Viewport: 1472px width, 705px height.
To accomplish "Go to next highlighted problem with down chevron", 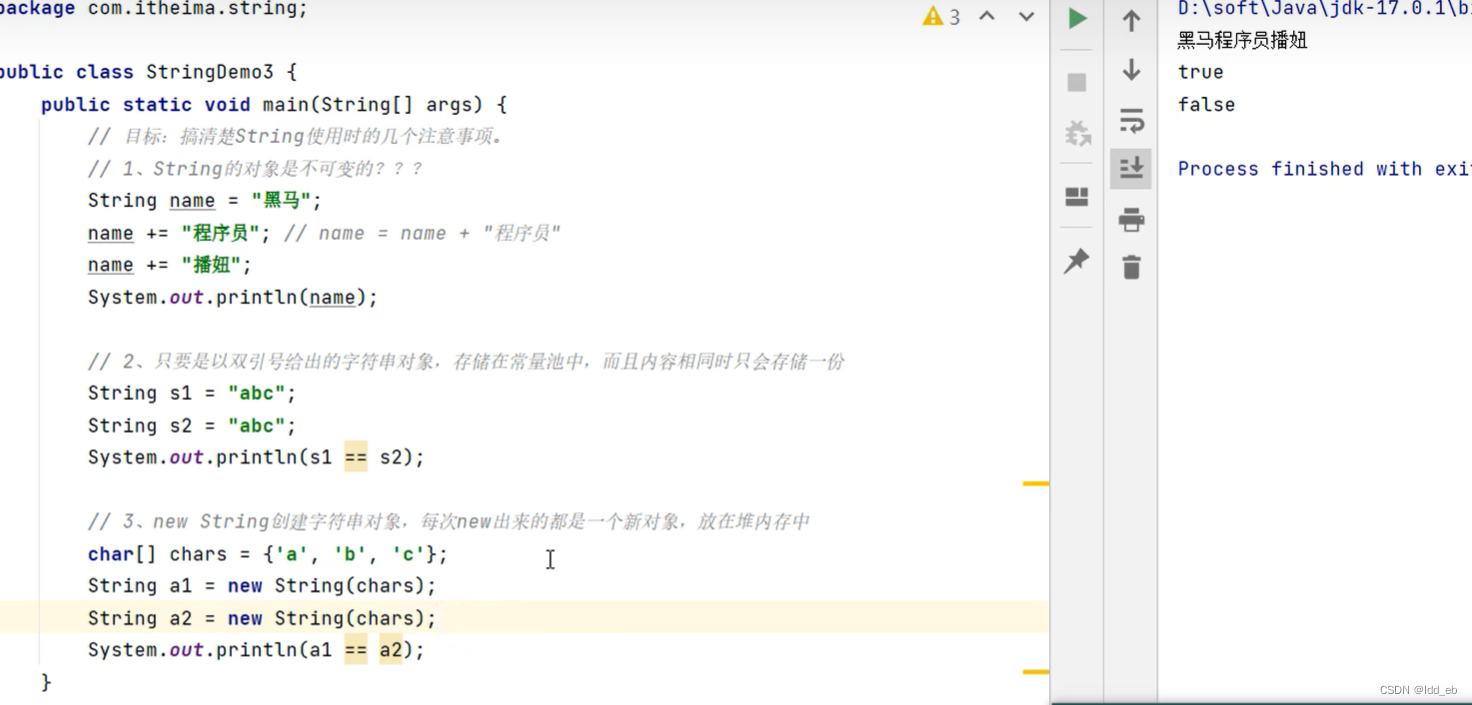I will (1026, 16).
